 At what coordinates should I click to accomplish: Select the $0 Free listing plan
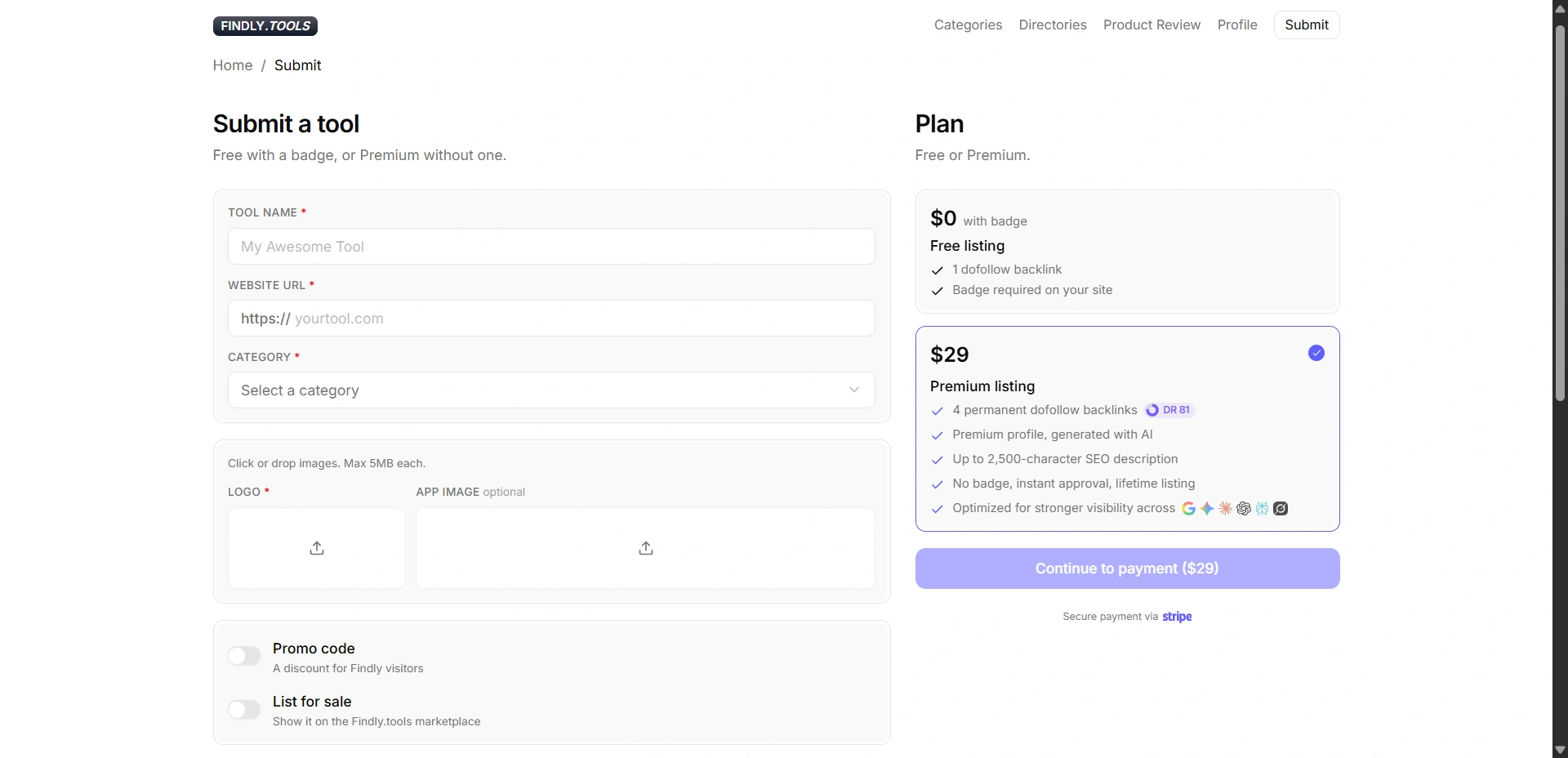click(1127, 252)
